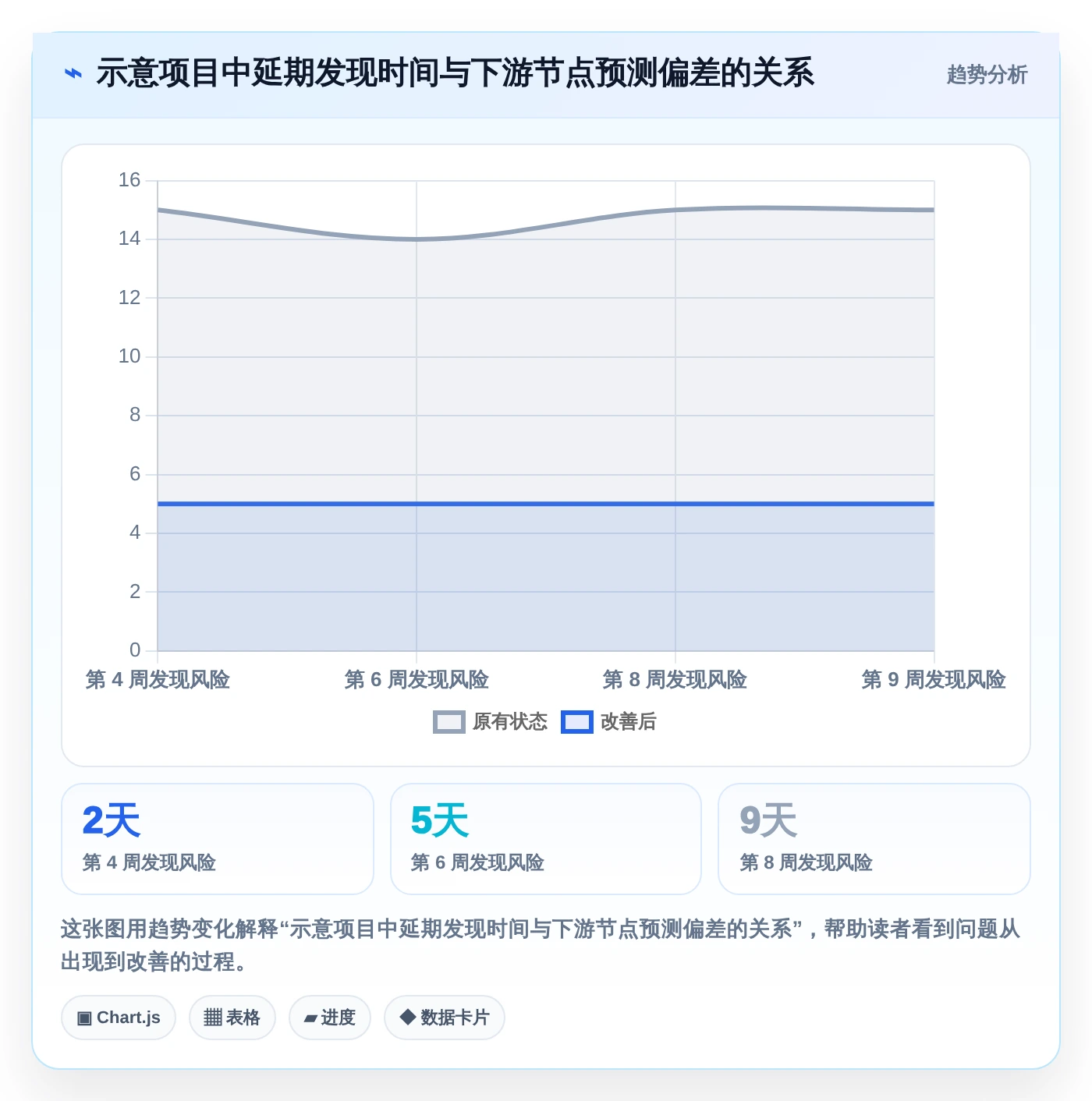Toggle the 改善后 legend entry

click(x=609, y=722)
